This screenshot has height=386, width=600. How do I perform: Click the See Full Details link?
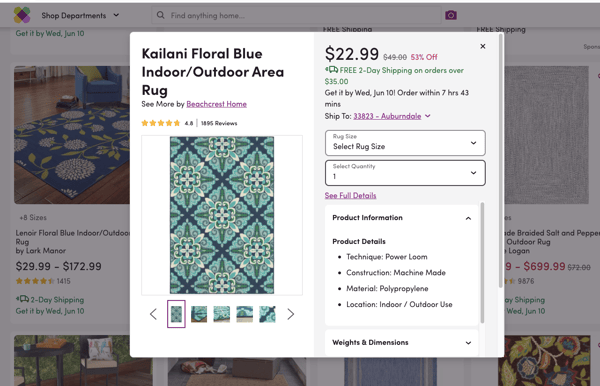350,195
